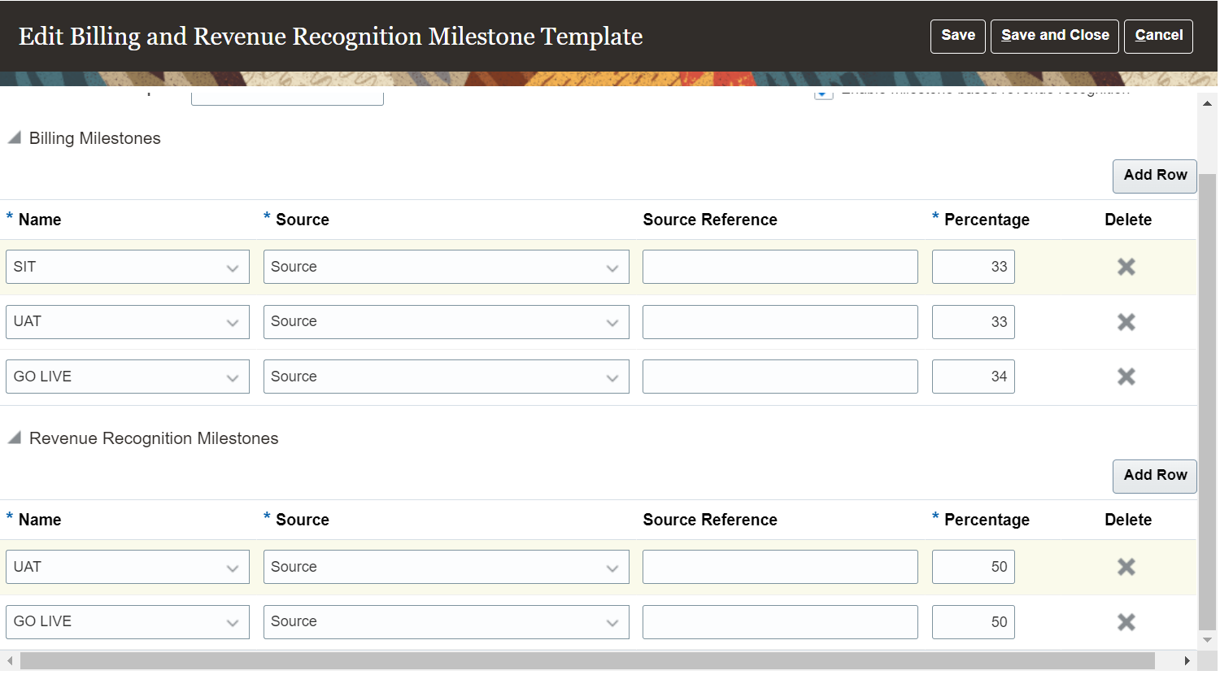Open Source dropdown for billing UAT row
1220x675 pixels.
click(612, 323)
